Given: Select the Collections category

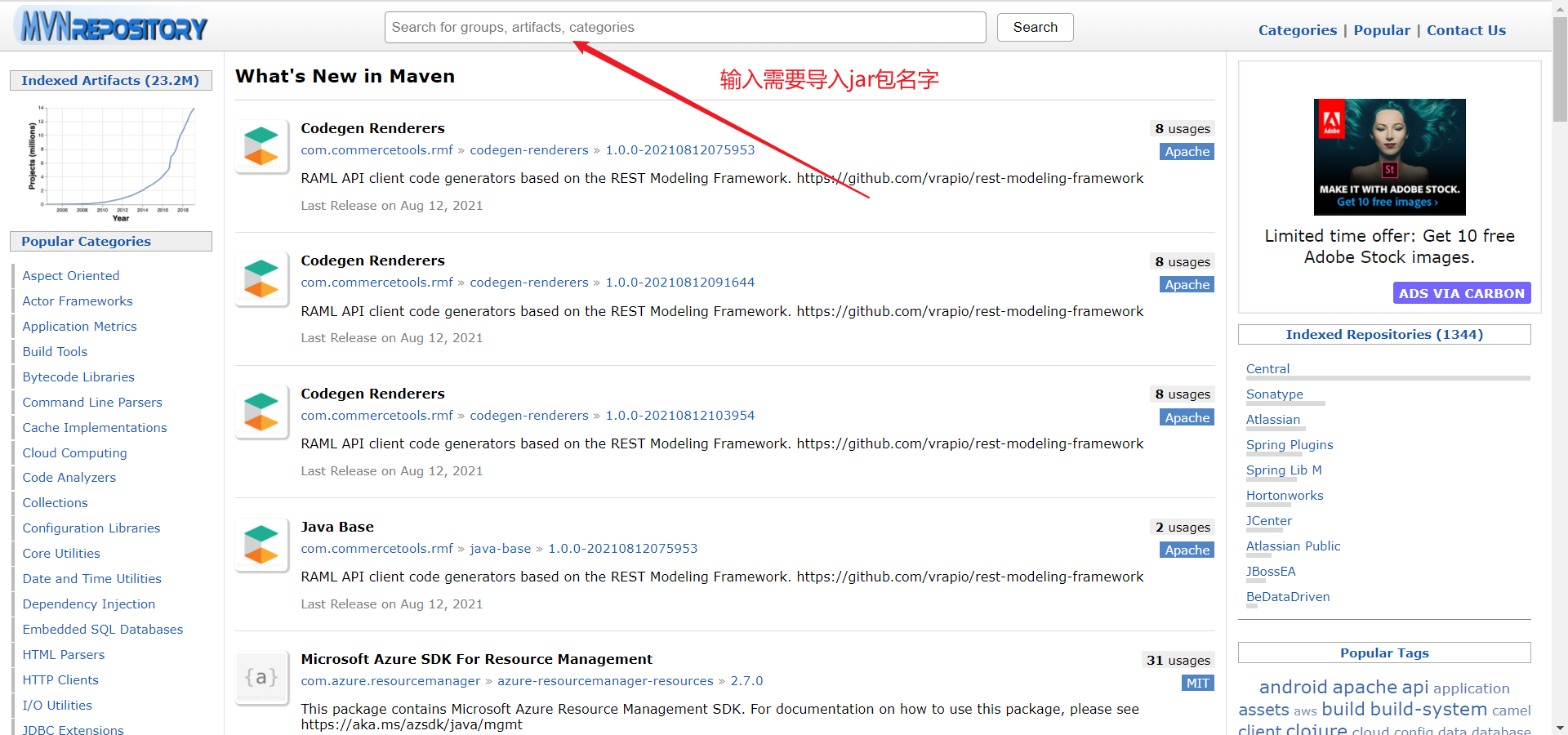Looking at the screenshot, I should point(55,502).
